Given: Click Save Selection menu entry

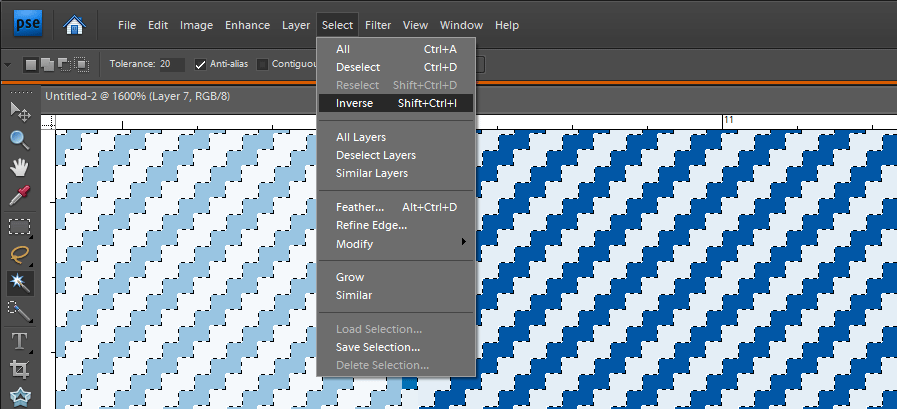Looking at the screenshot, I should click(x=378, y=347).
